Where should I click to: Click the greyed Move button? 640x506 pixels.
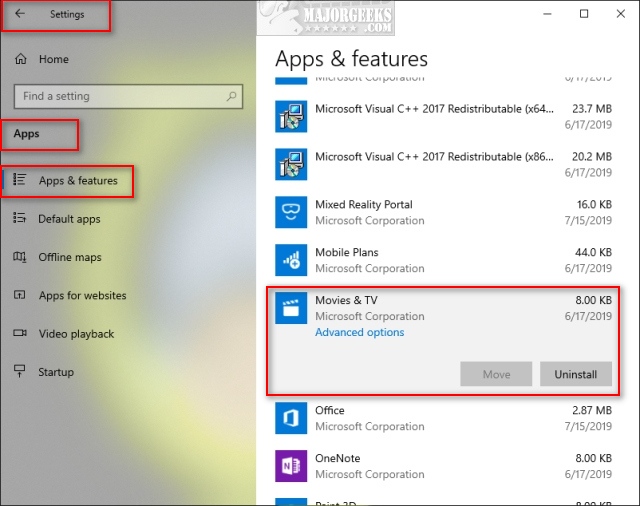coord(496,374)
